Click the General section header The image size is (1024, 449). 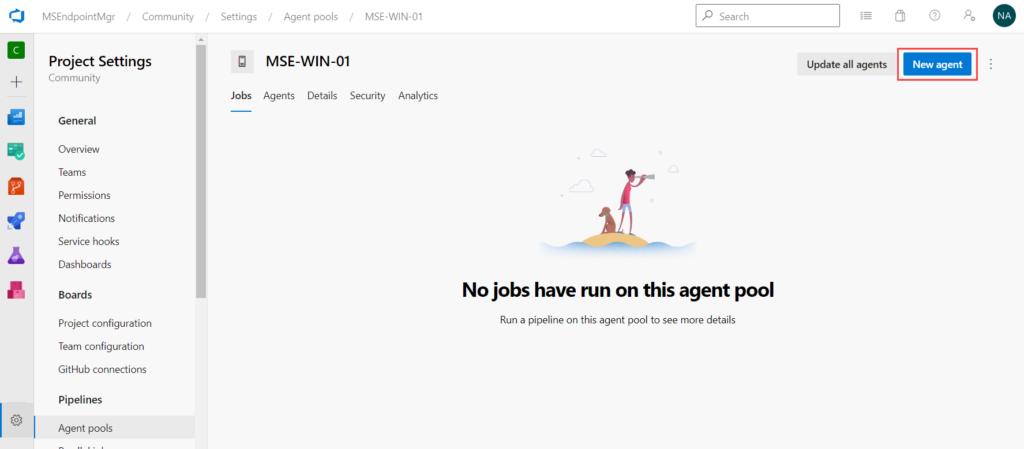pyautogui.click(x=77, y=121)
